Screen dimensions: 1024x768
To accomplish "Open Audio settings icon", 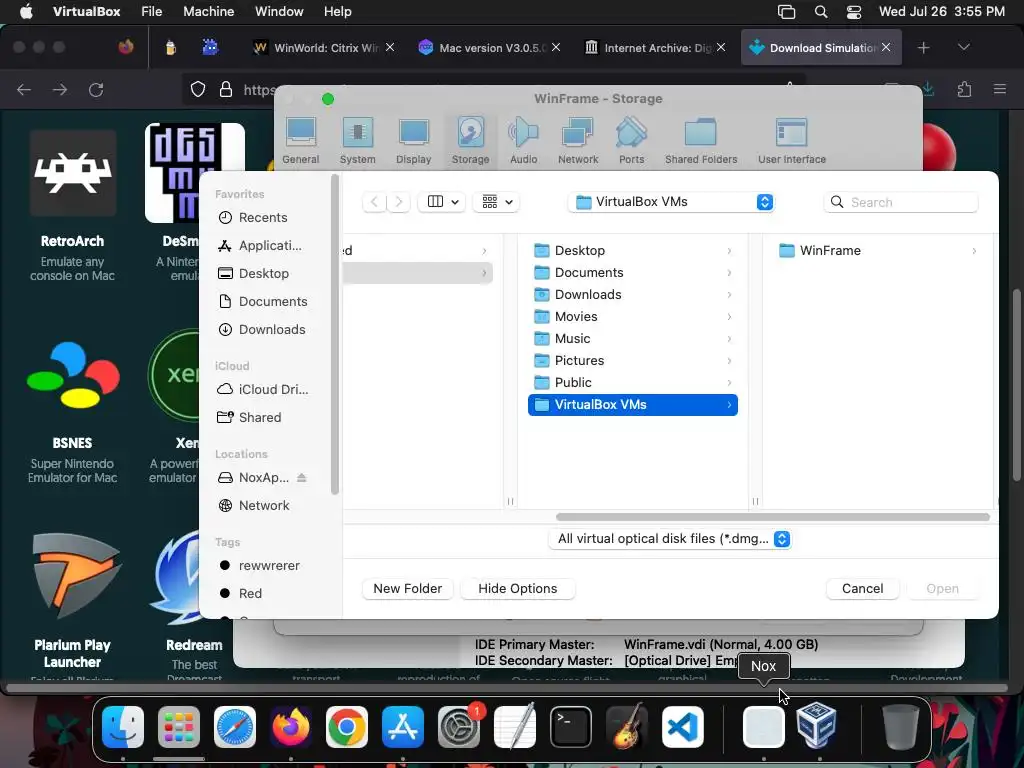I will tap(523, 140).
